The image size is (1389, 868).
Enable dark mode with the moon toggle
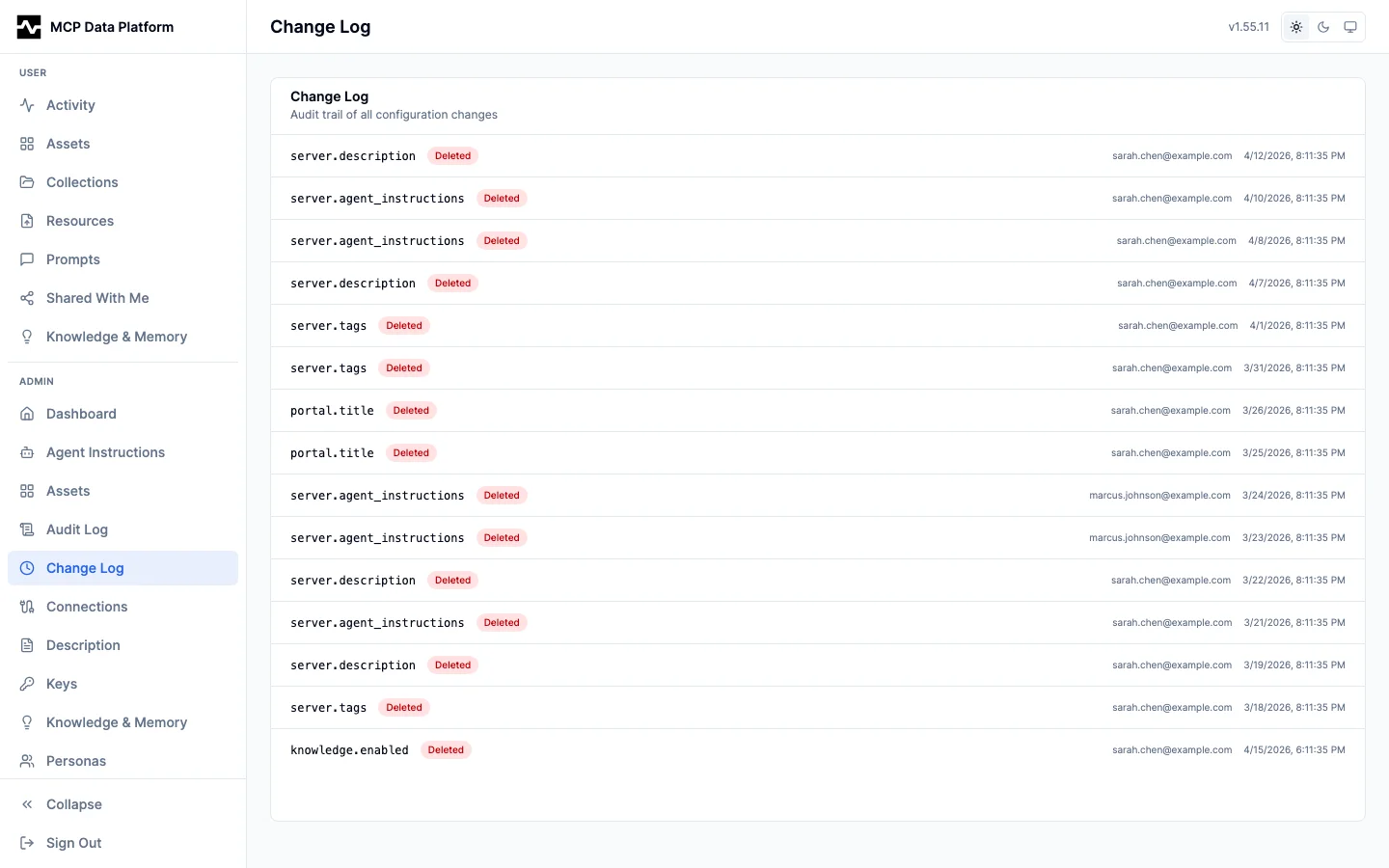coord(1323,27)
